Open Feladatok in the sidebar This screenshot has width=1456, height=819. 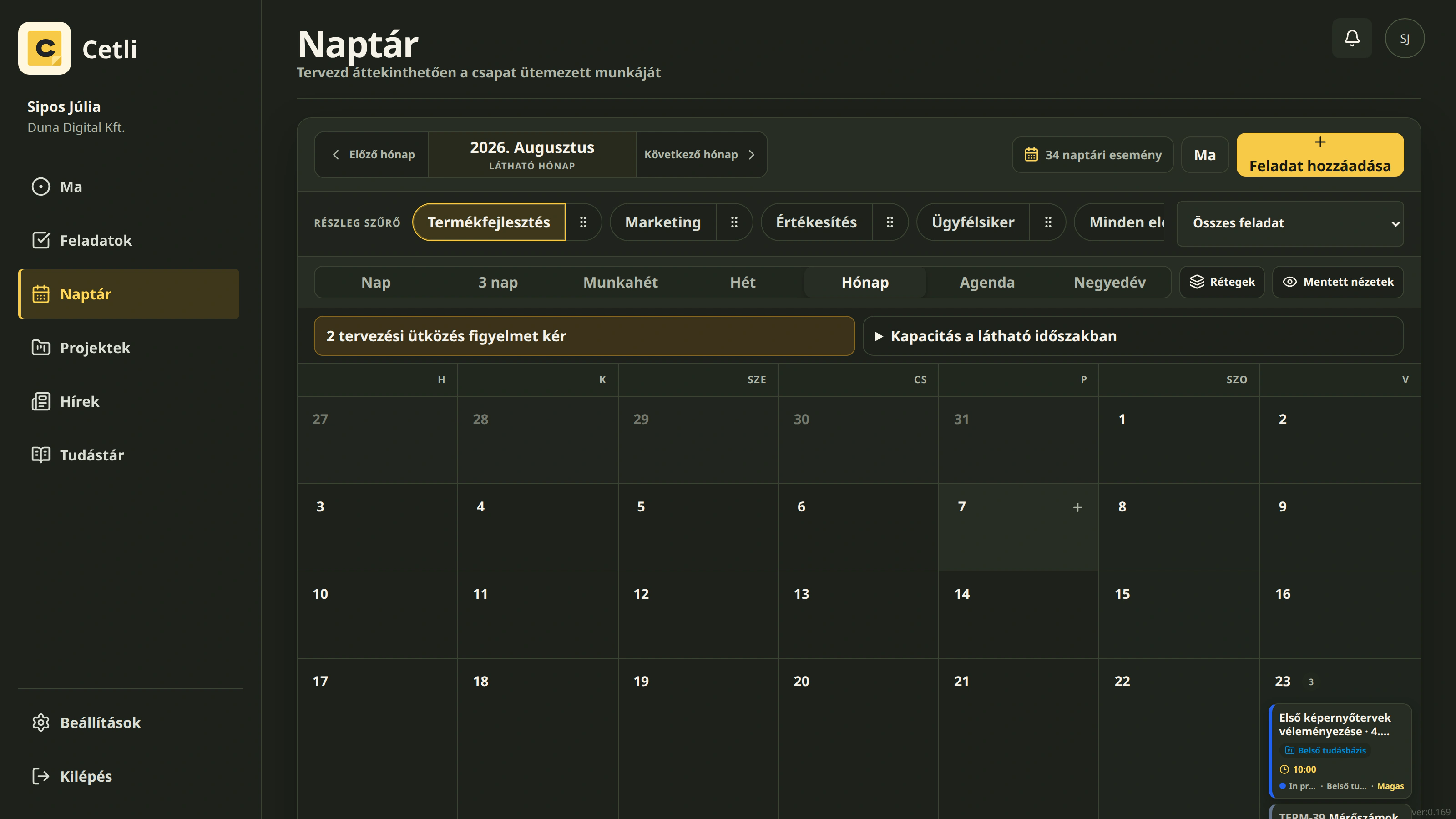point(129,240)
